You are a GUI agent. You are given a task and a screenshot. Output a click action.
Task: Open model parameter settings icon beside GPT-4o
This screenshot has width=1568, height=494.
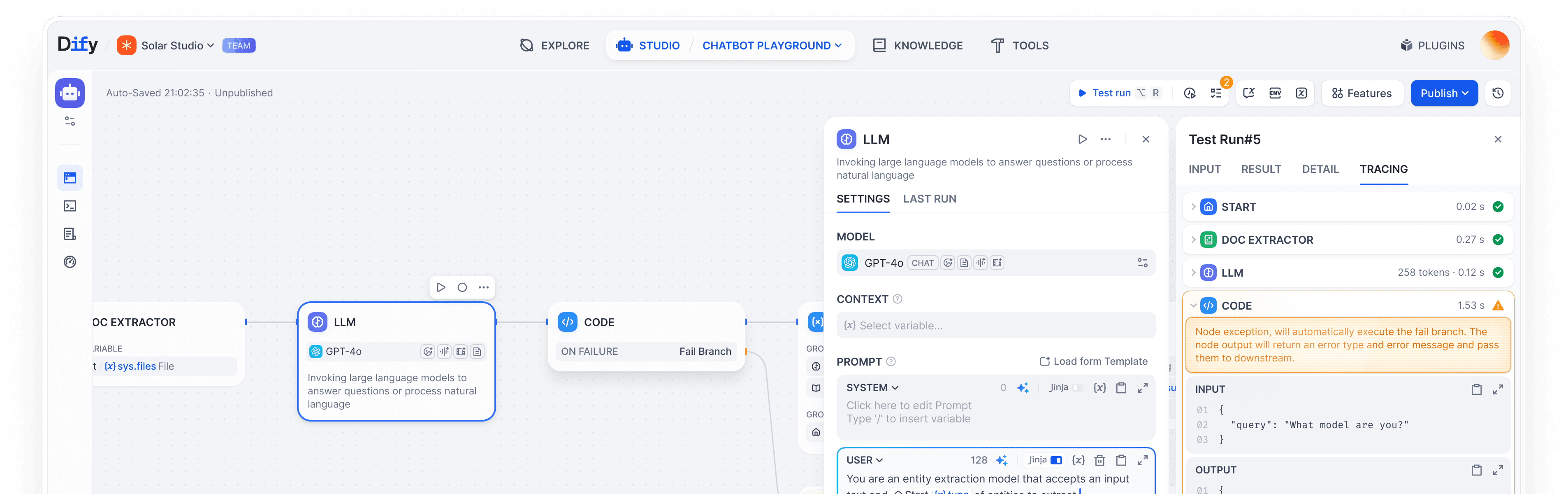[1142, 263]
